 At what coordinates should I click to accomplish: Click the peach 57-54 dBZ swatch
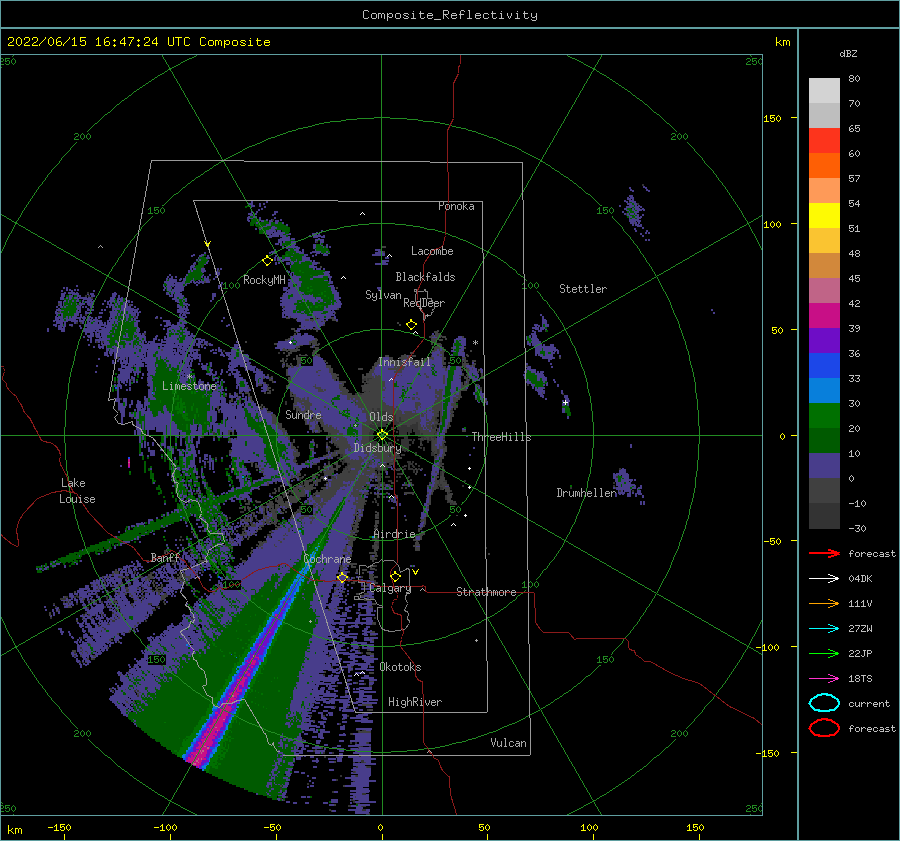pyautogui.click(x=824, y=191)
